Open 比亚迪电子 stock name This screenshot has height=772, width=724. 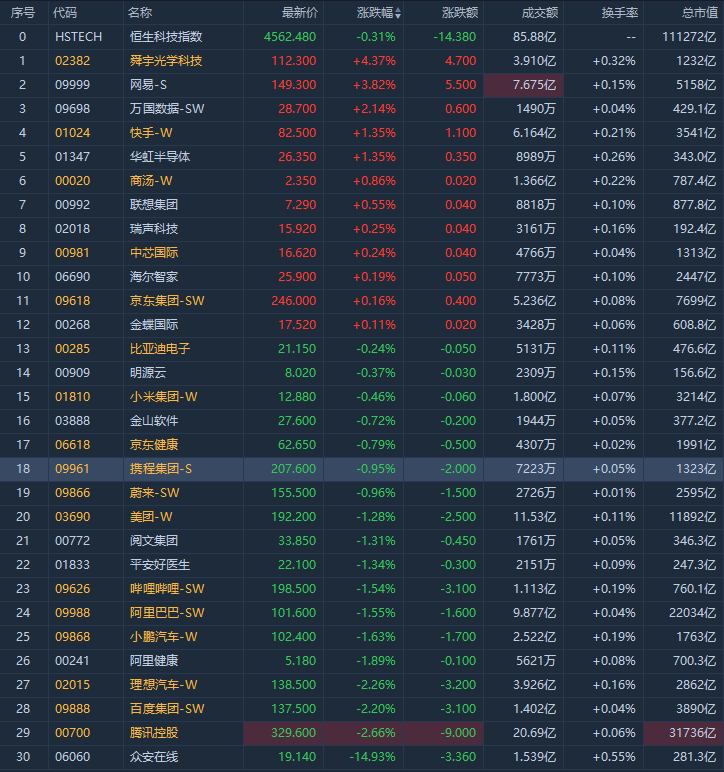[x=160, y=349]
